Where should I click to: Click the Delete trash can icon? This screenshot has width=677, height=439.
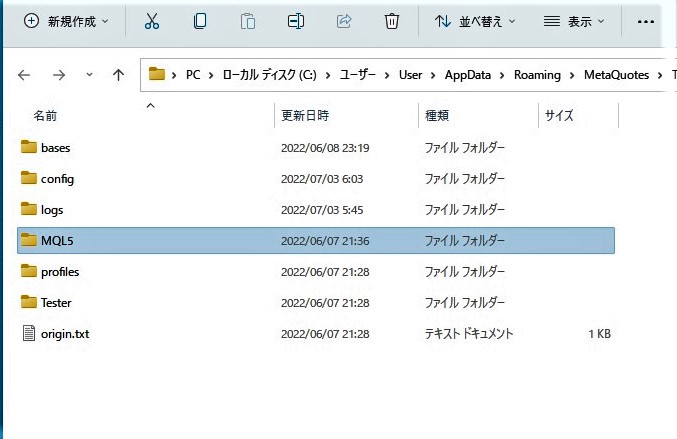pyautogui.click(x=392, y=20)
